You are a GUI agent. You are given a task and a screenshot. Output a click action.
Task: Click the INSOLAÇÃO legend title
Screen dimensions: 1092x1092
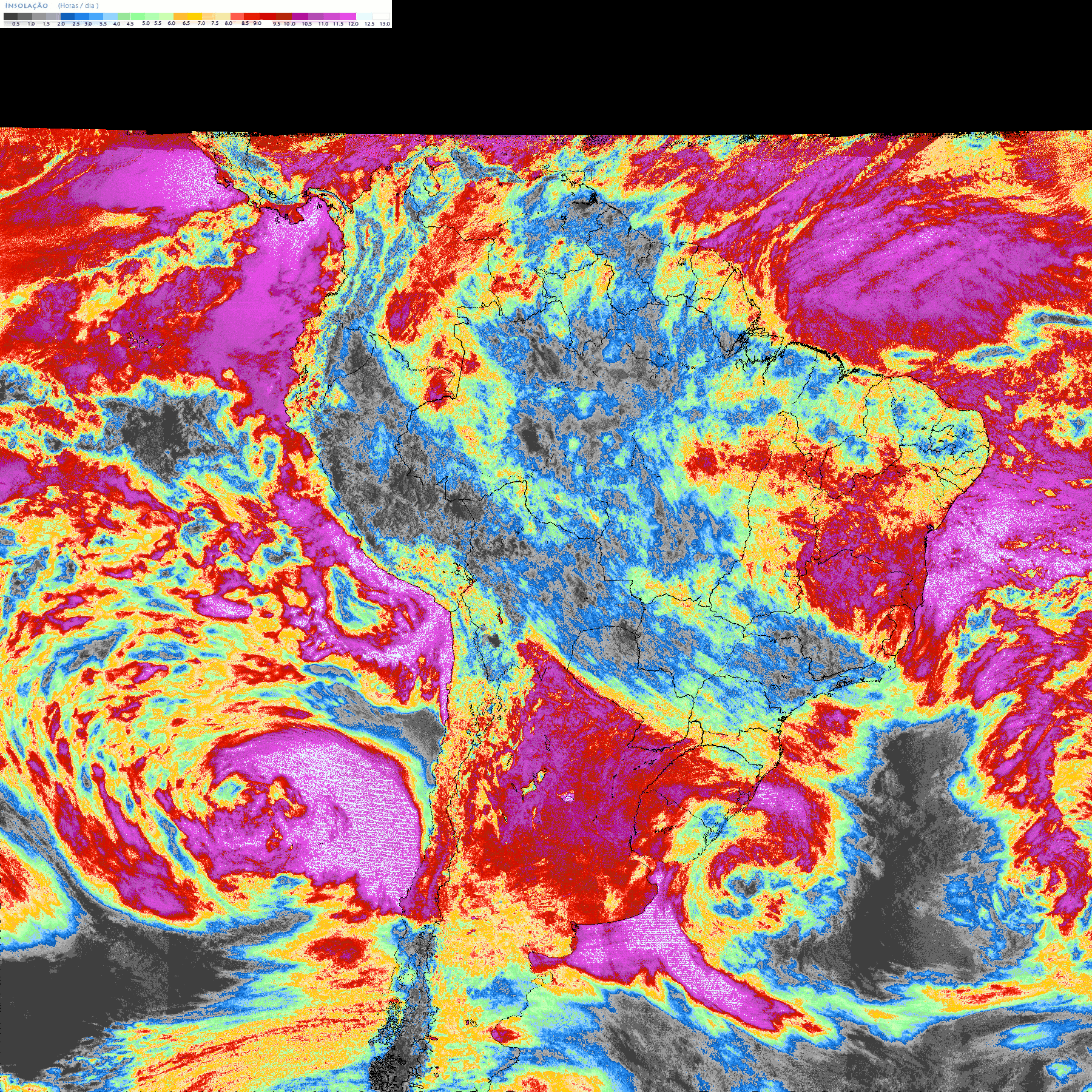tap(27, 5)
